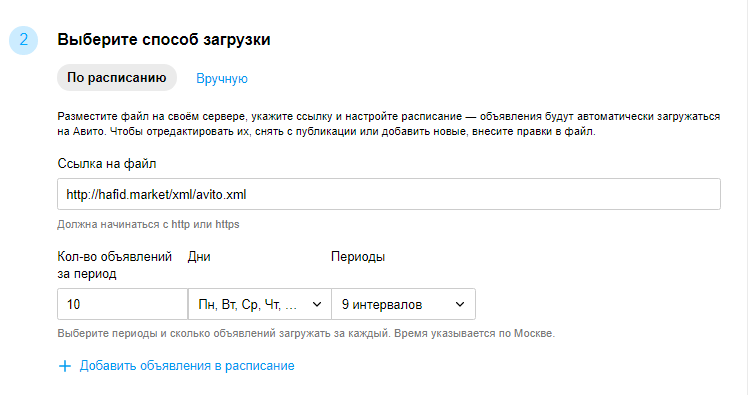Click the 'Выберите способ загрузки' heading
This screenshot has height=395, width=750.
[x=164, y=39]
